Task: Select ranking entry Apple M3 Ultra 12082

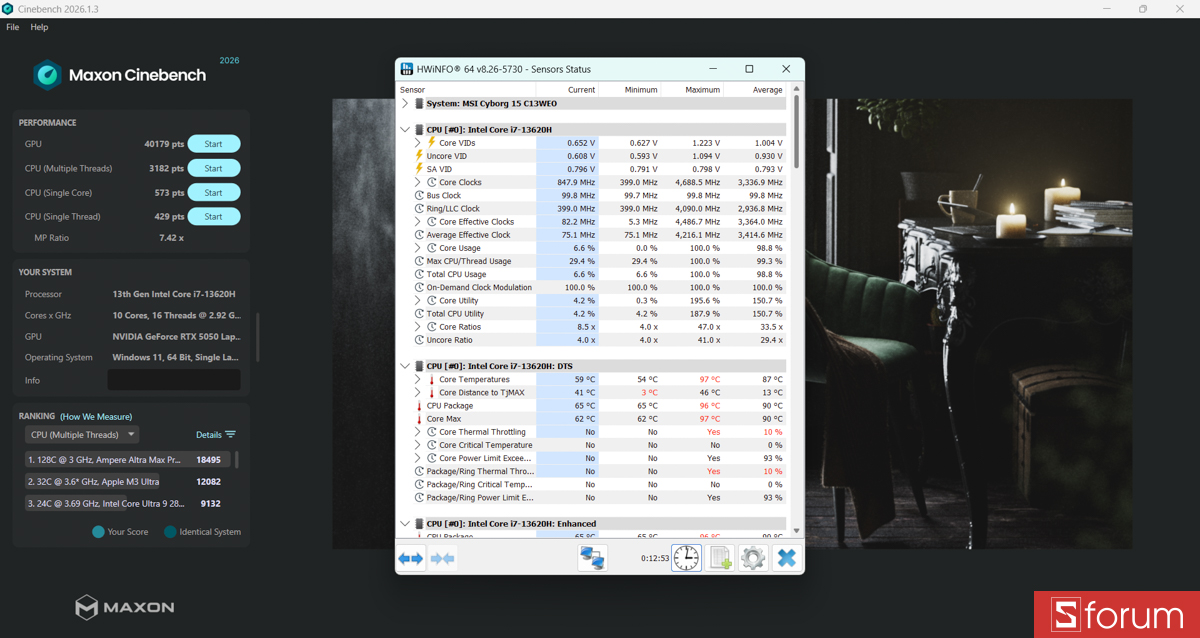Action: point(127,481)
